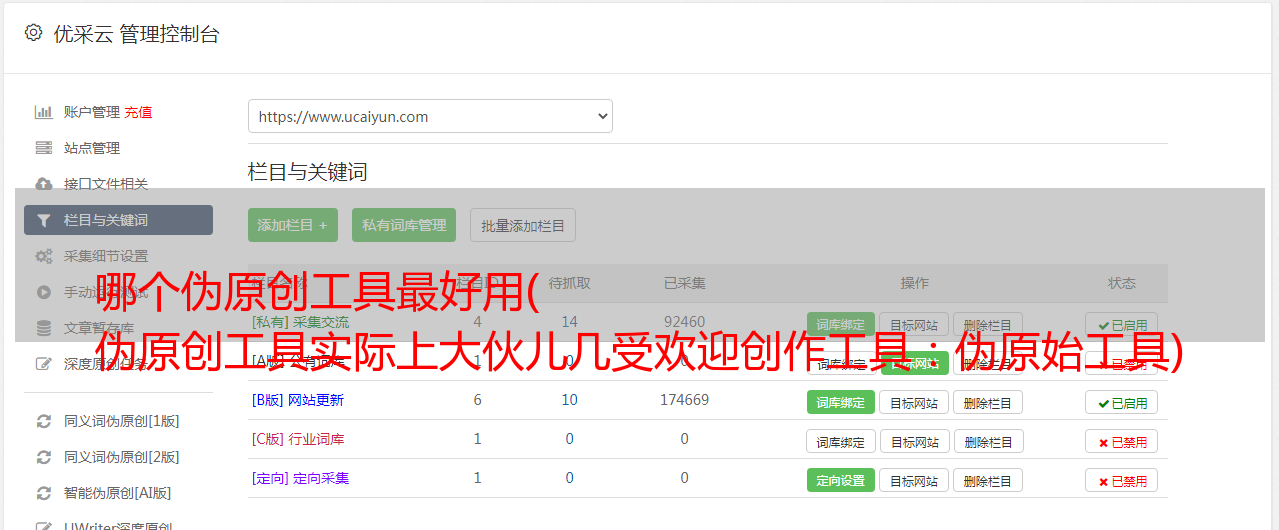Click the 批量添加栏目 button

point(523,225)
